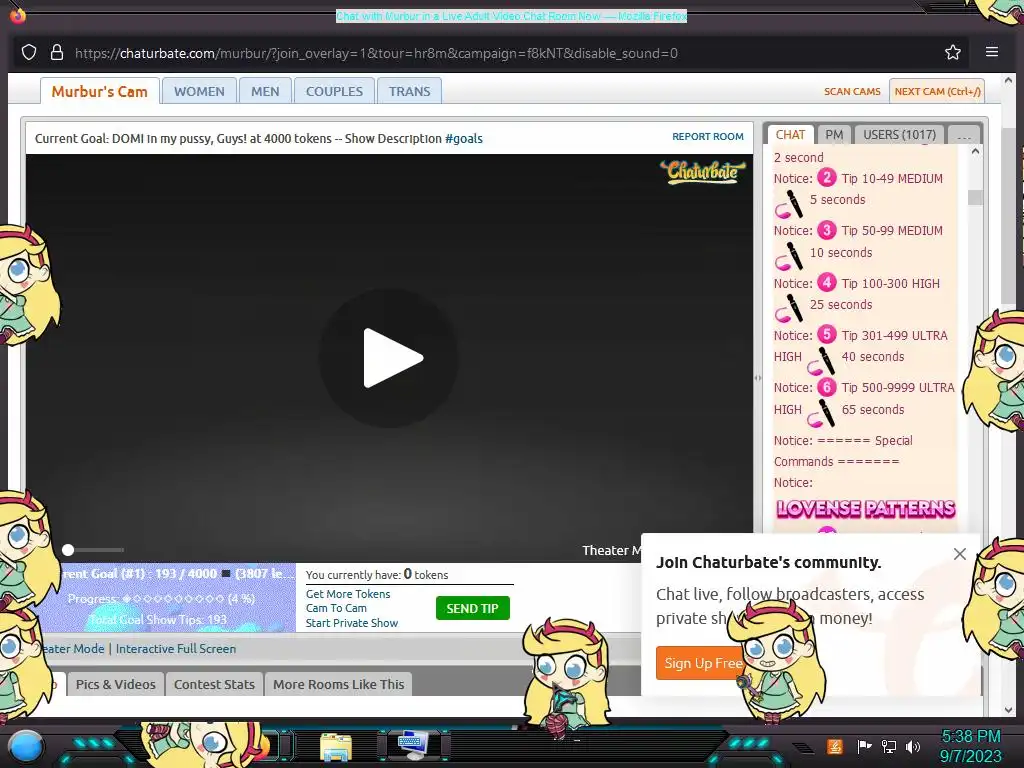Viewport: 1024px width, 768px height.
Task: Click the Firefox logo in title bar
Action: click(18, 15)
